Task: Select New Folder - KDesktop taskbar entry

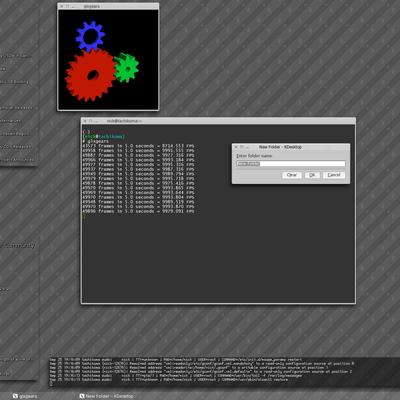Action: pyautogui.click(x=106, y=396)
